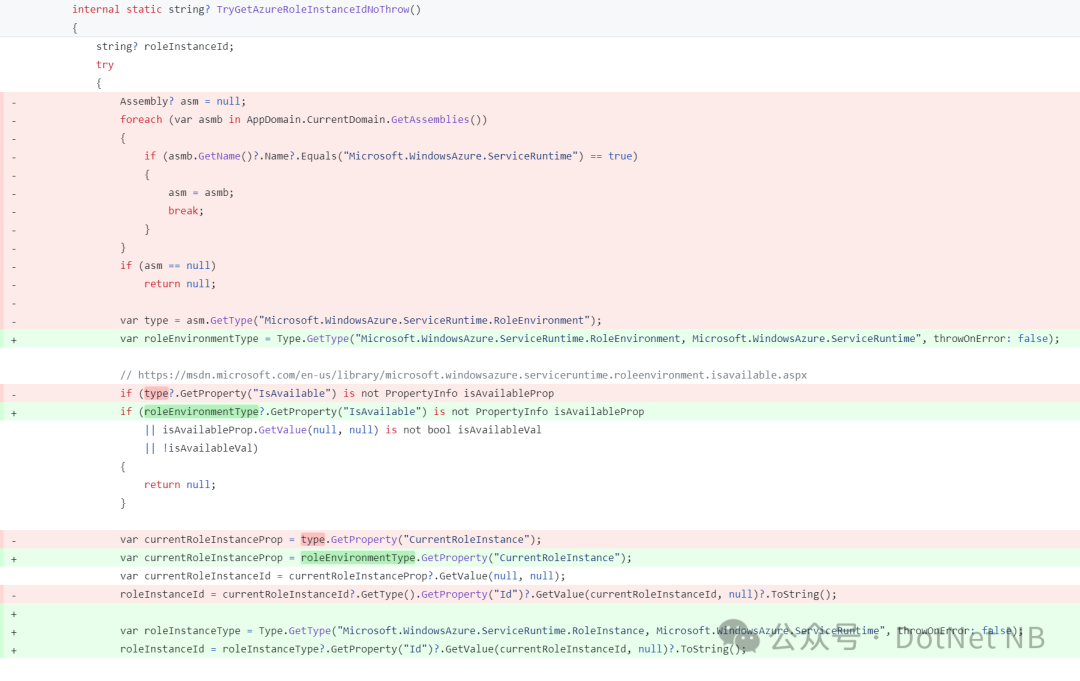Screen dimensions: 1080x681
Task: Click the TryGetAzureRoleInstanceIdNoThrow method signature line
Action: point(247,10)
